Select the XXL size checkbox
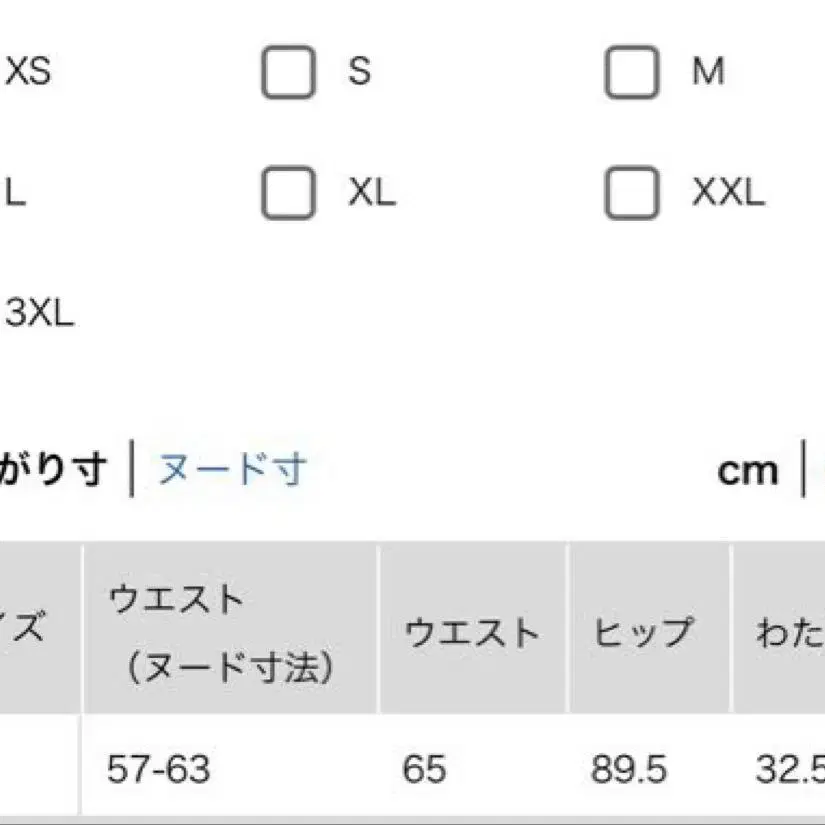 click(632, 192)
